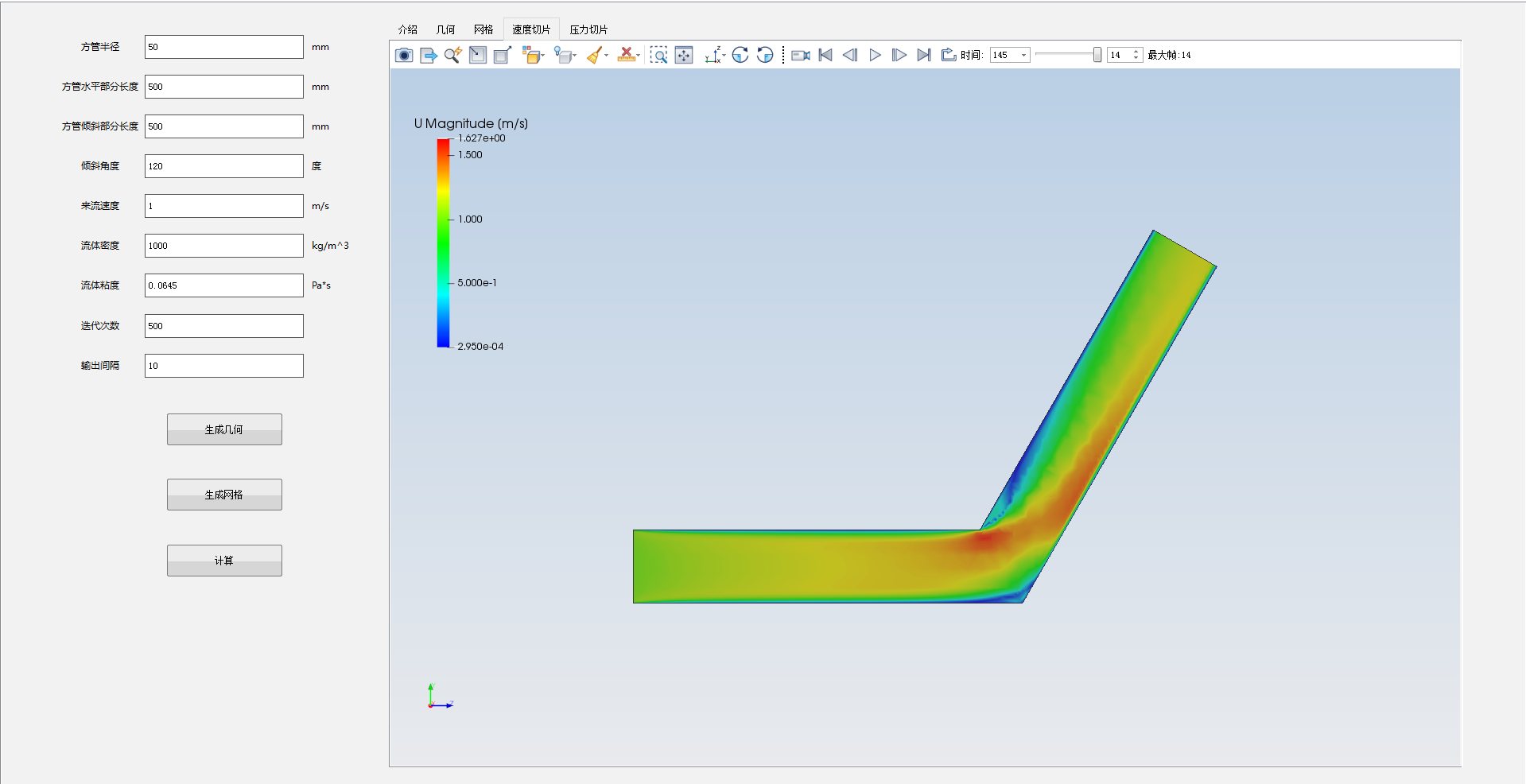1526x784 pixels.
Task: Step forward one animation frame
Action: [899, 55]
